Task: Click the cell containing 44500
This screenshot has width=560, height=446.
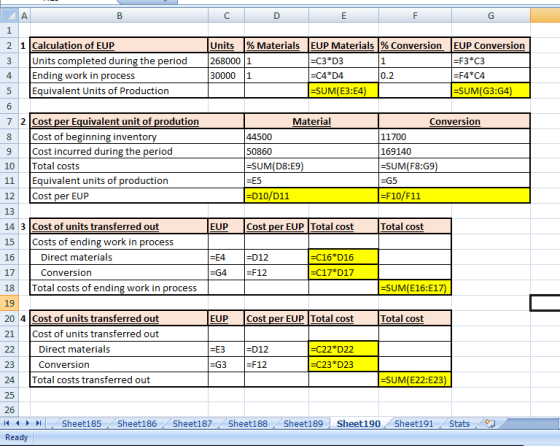Action: click(311, 137)
